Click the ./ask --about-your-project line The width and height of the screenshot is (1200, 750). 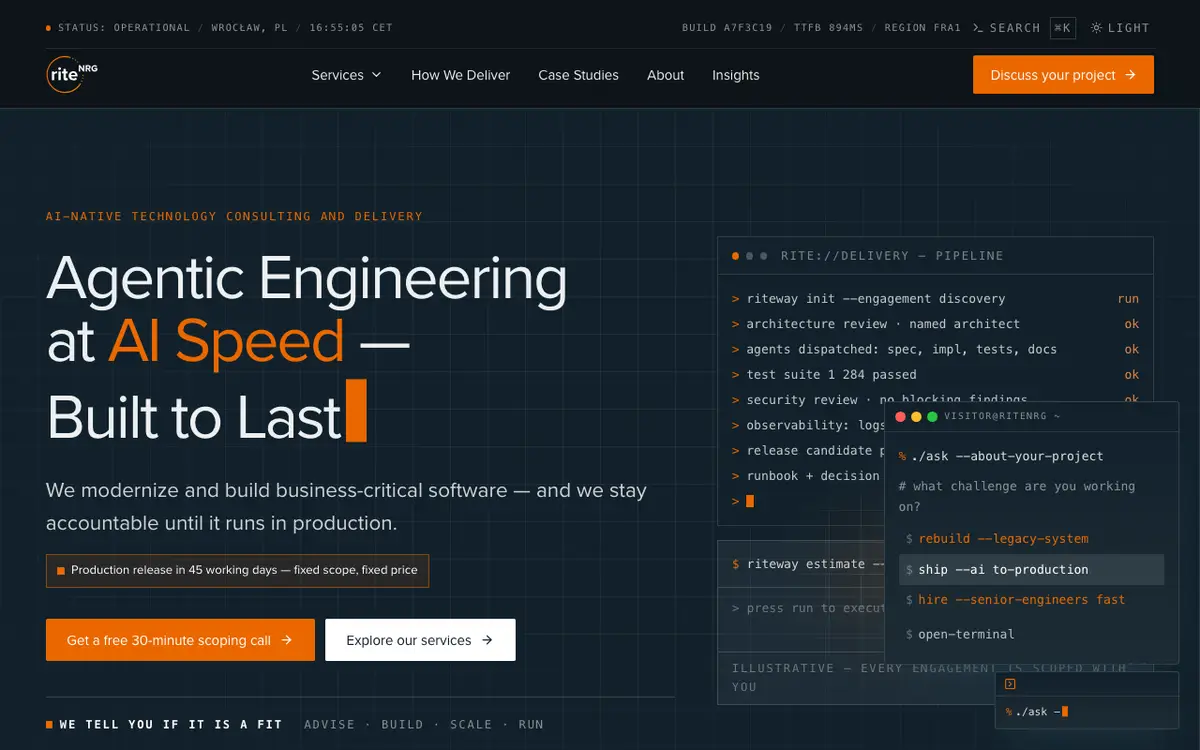(1001, 456)
